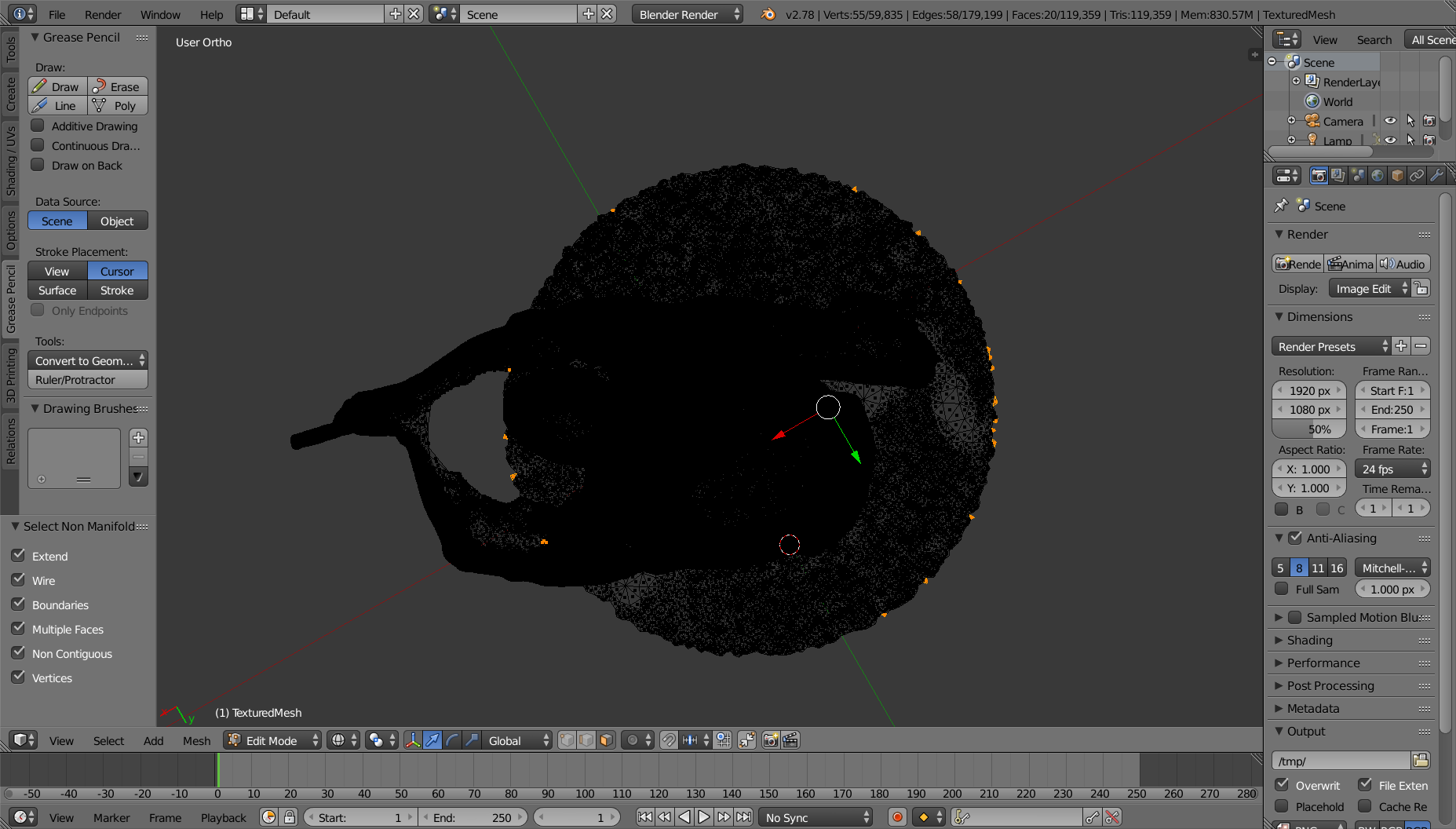Toggle Camera visibility eye in outliner

[1390, 121]
